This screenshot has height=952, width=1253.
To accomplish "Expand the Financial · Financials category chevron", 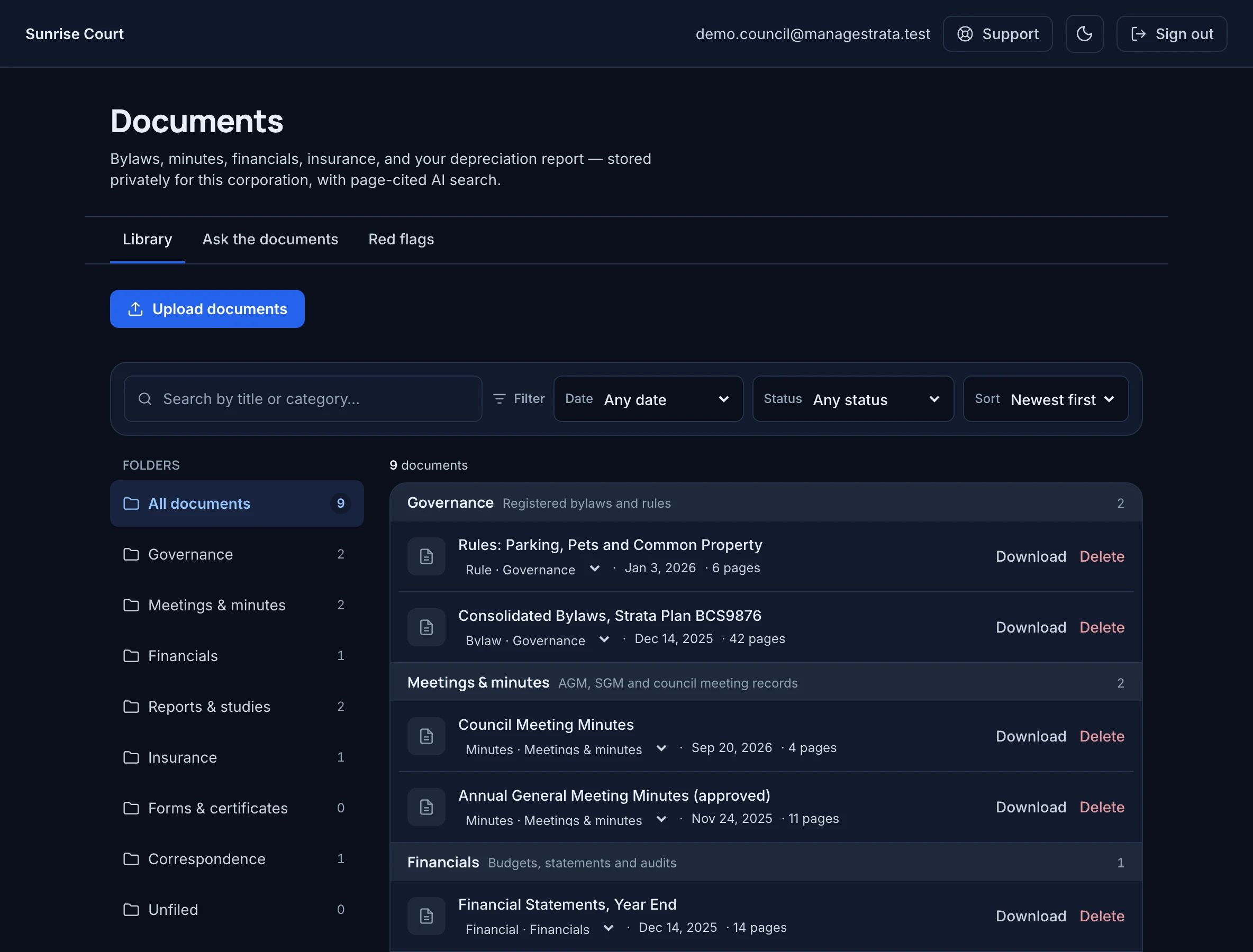I will [609, 928].
